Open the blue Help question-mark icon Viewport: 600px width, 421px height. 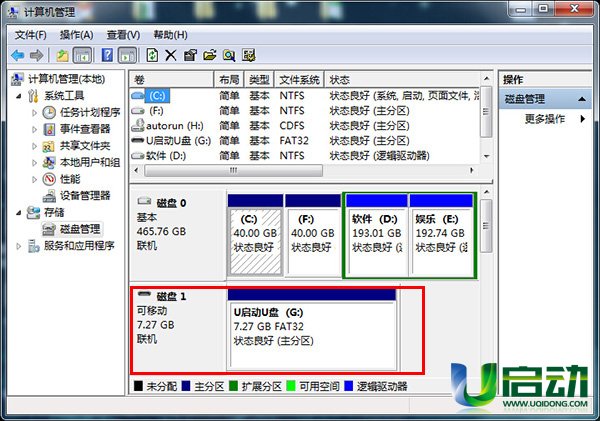click(107, 55)
